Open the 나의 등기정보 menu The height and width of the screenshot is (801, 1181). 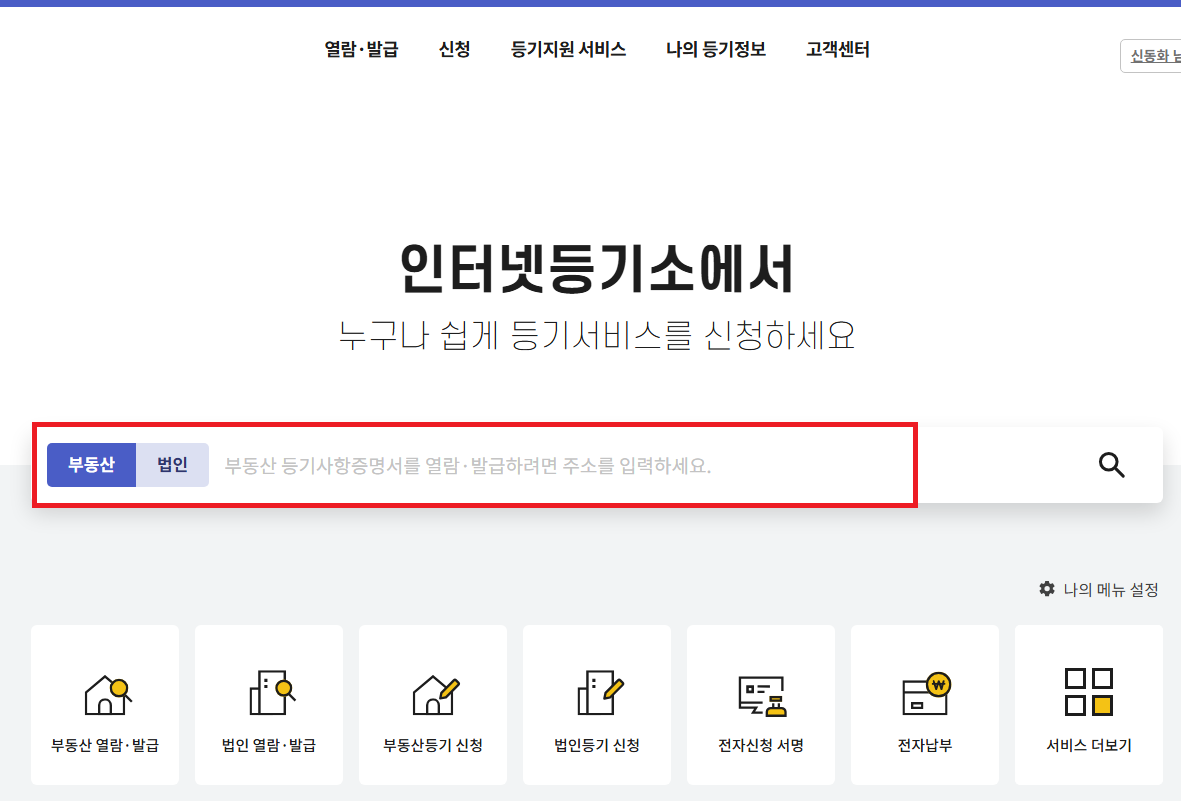tap(716, 49)
